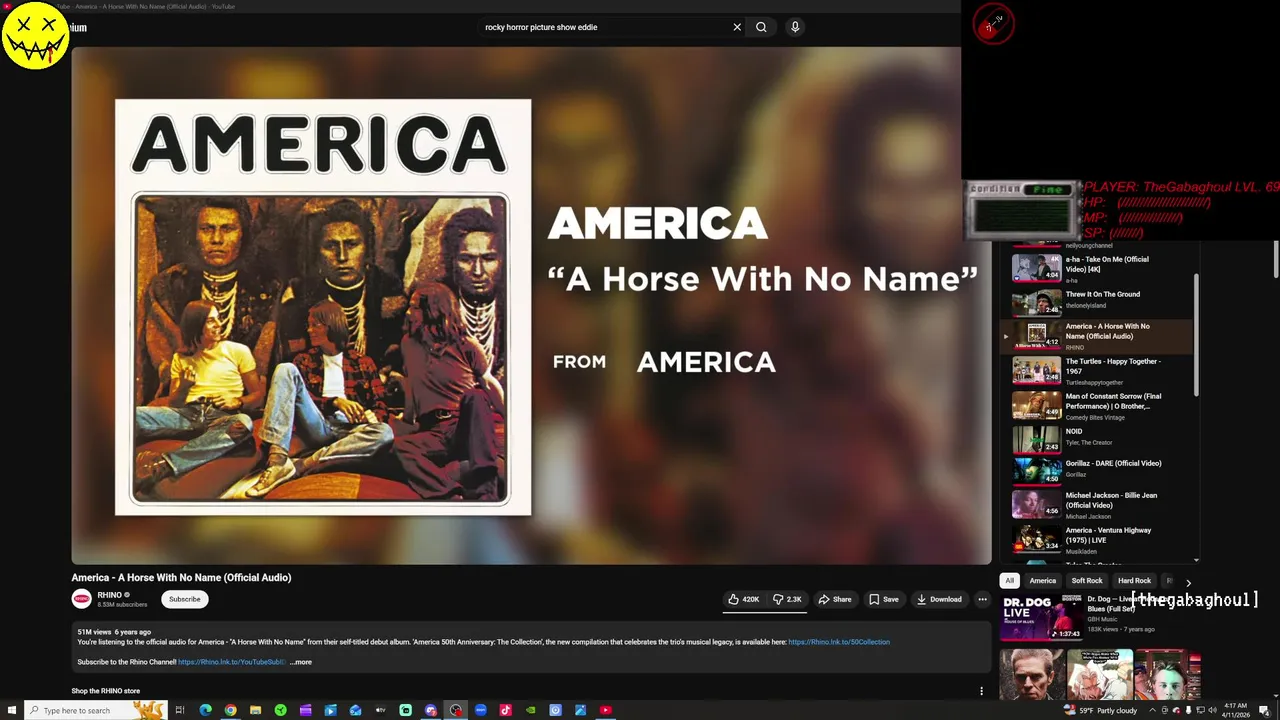Open the Share dialog for the video

click(835, 599)
